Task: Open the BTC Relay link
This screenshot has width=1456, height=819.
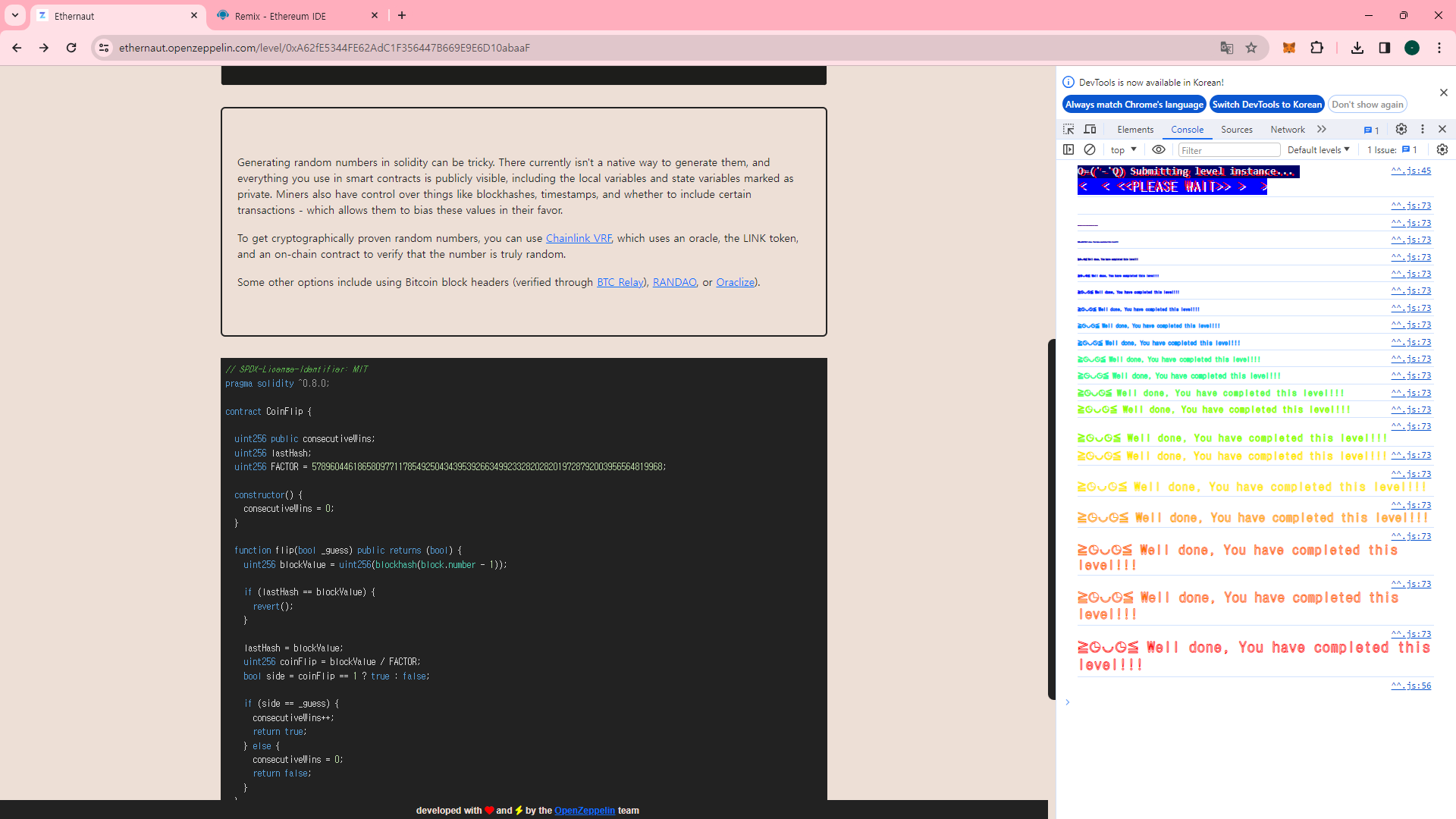Action: (x=620, y=282)
